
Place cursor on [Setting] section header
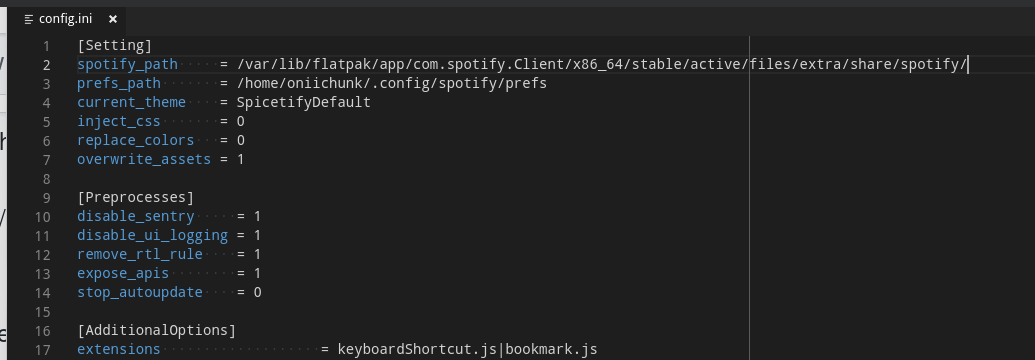(x=115, y=46)
